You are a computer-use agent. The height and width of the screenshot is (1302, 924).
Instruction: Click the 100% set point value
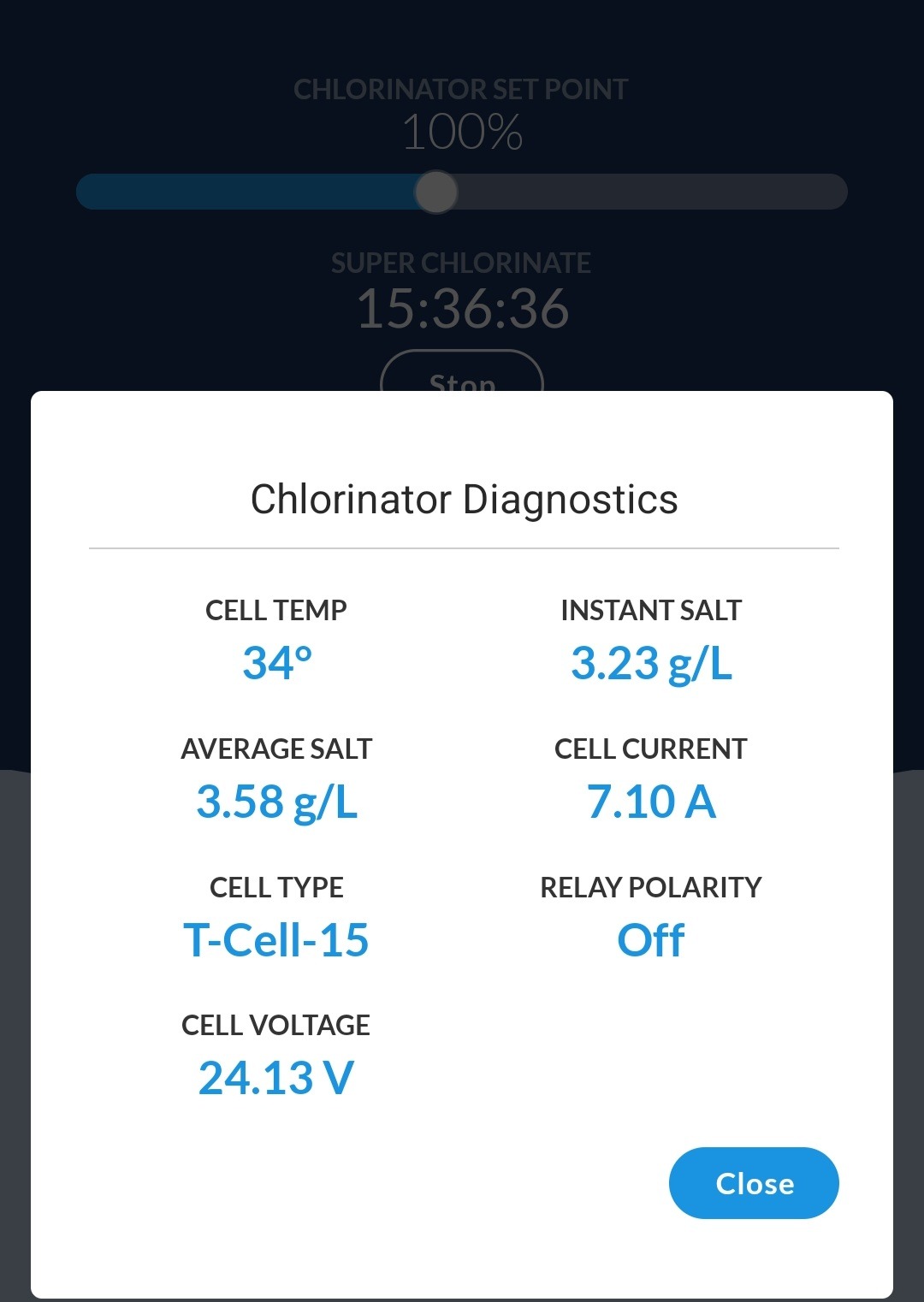(x=462, y=133)
